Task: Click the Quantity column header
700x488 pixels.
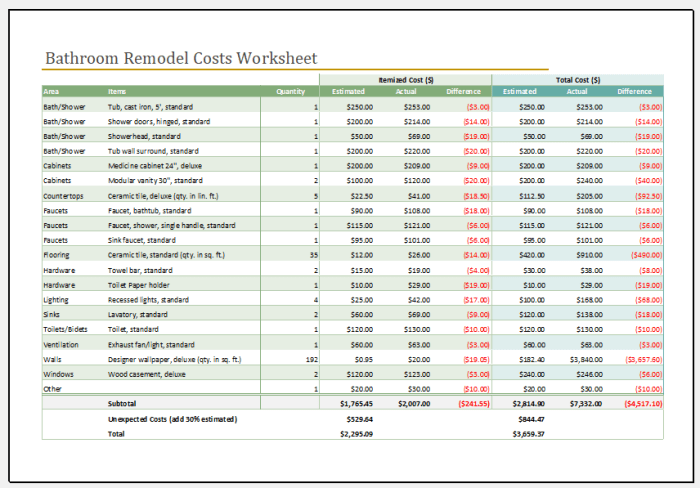Action: tap(290, 91)
